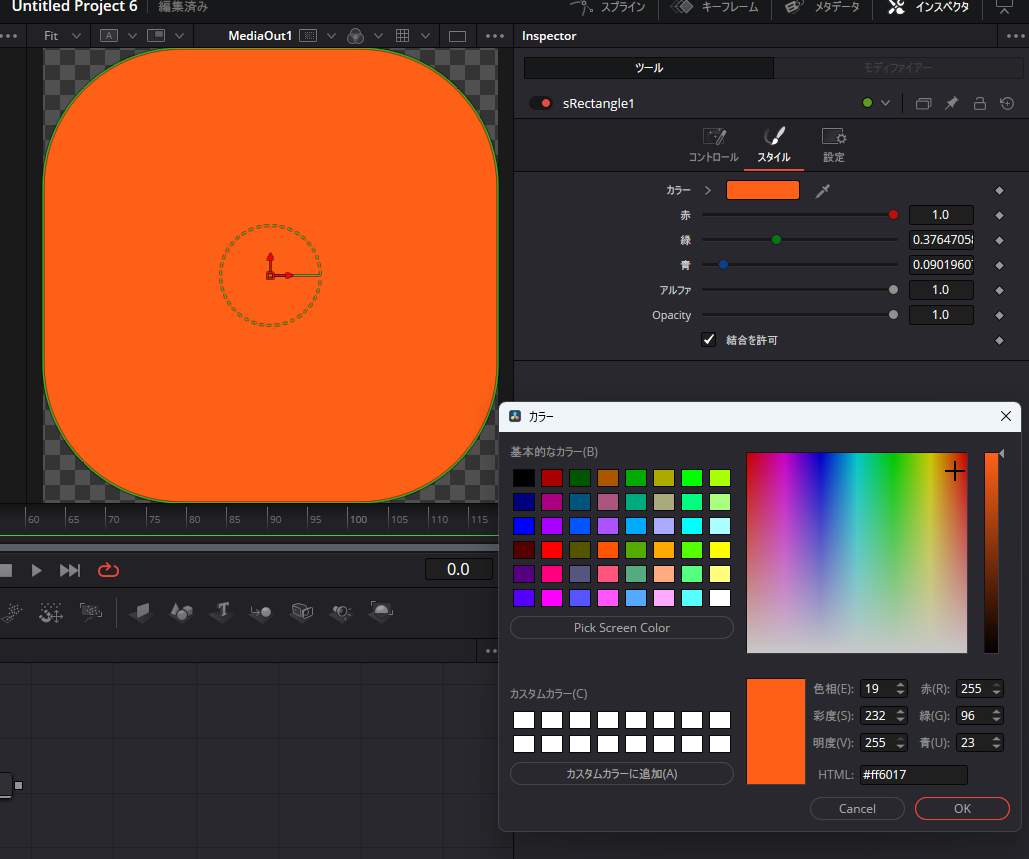Open the スタイル tab

click(774, 146)
